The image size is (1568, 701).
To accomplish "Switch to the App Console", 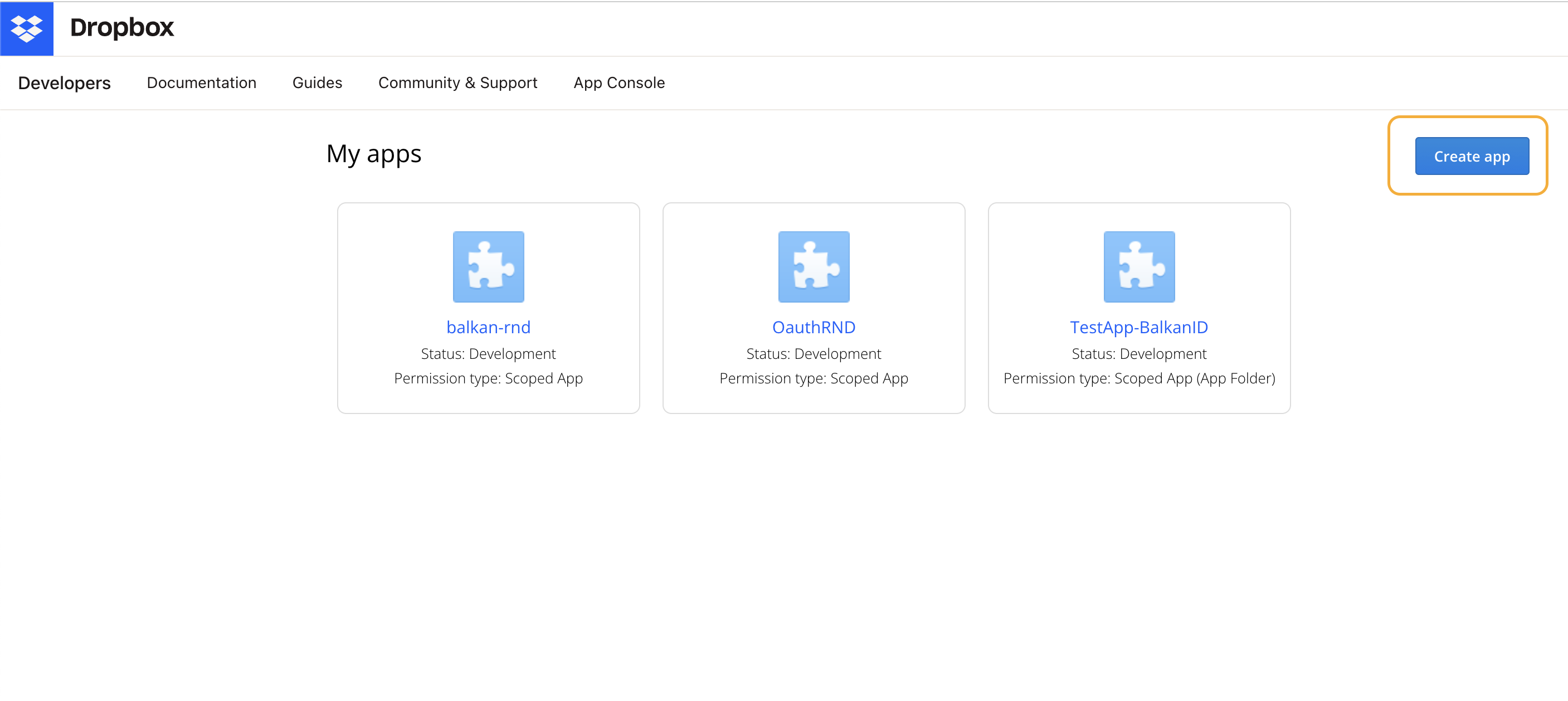I will pyautogui.click(x=619, y=83).
